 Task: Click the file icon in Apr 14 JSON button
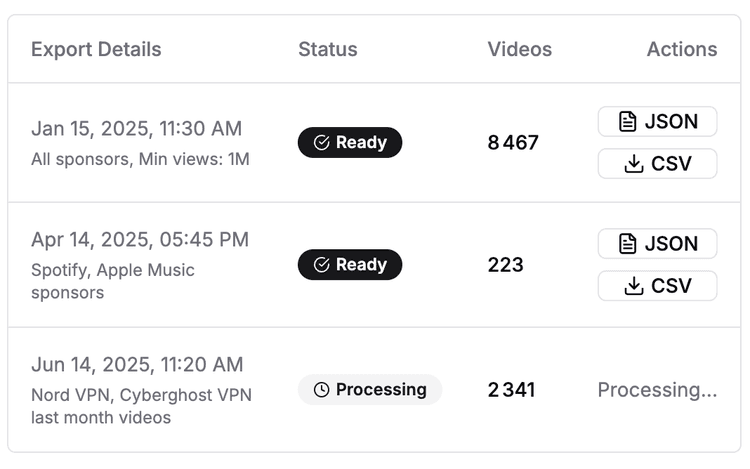click(628, 244)
